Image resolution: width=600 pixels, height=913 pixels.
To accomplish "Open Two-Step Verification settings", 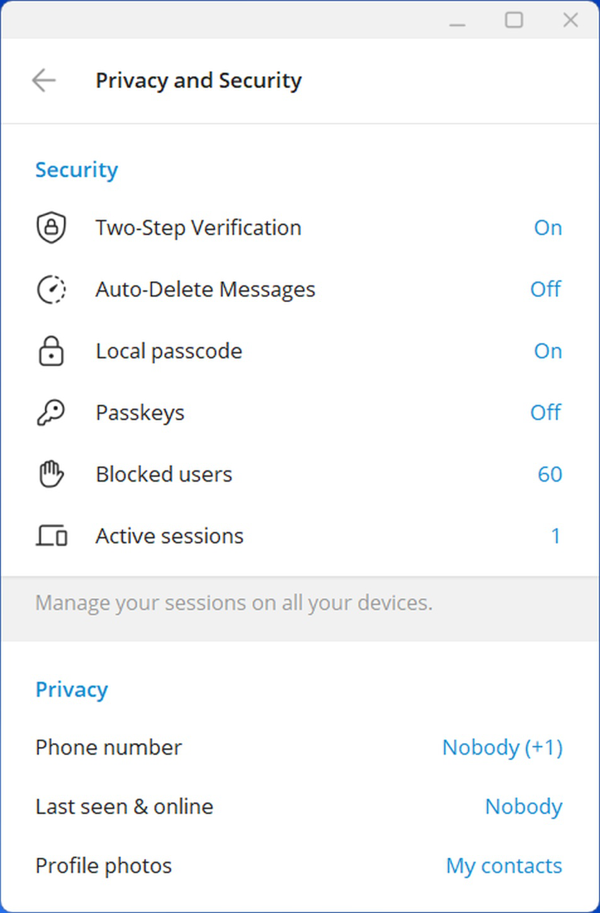I will pyautogui.click(x=198, y=228).
